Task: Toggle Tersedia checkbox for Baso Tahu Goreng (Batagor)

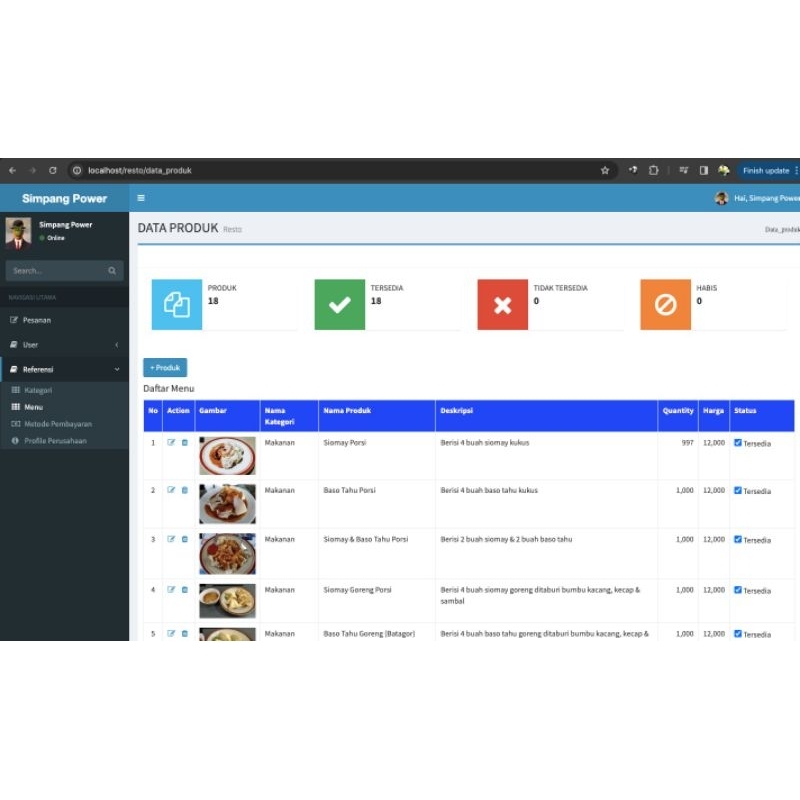Action: (x=738, y=633)
